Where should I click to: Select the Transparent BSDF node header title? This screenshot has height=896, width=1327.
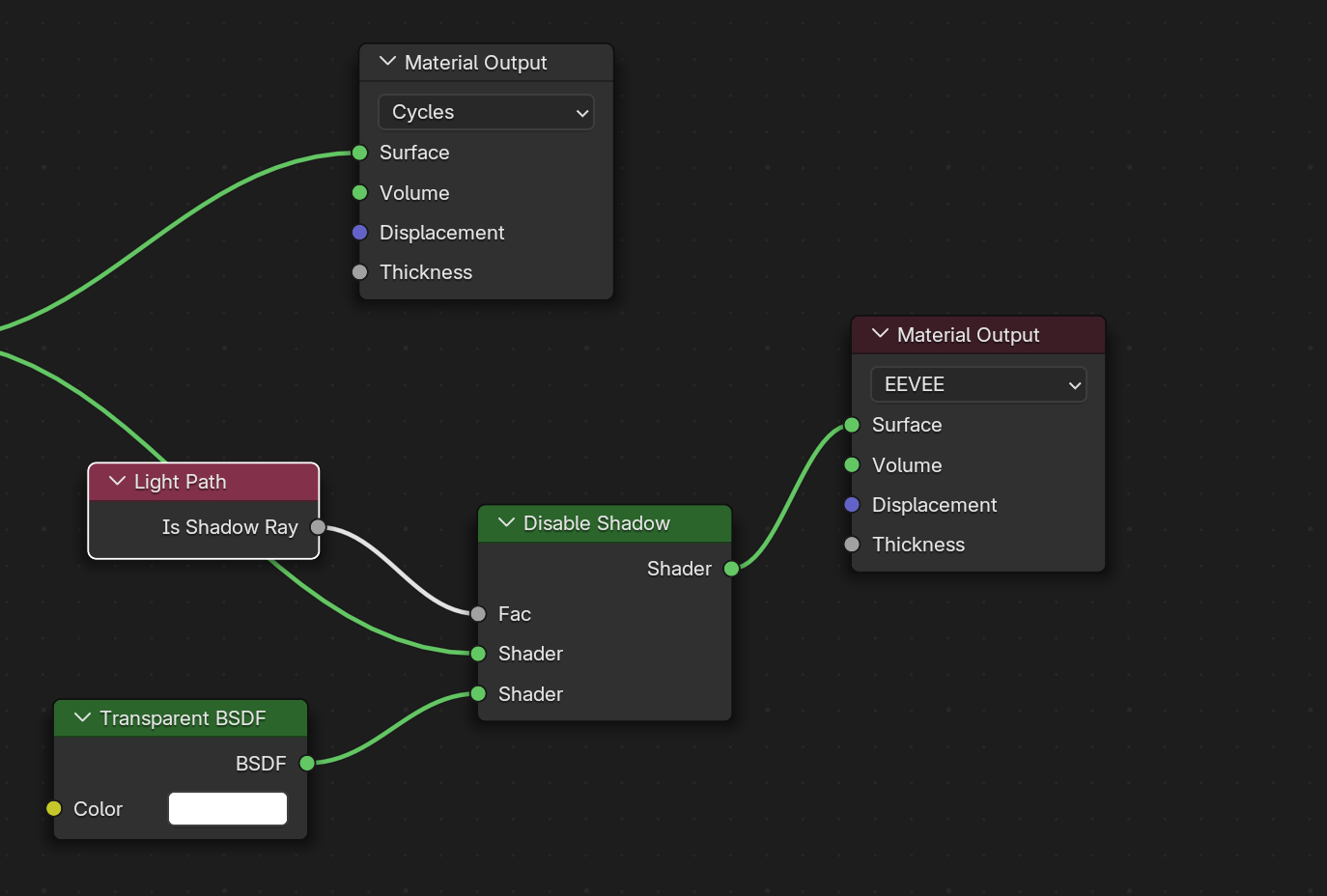[x=183, y=718]
